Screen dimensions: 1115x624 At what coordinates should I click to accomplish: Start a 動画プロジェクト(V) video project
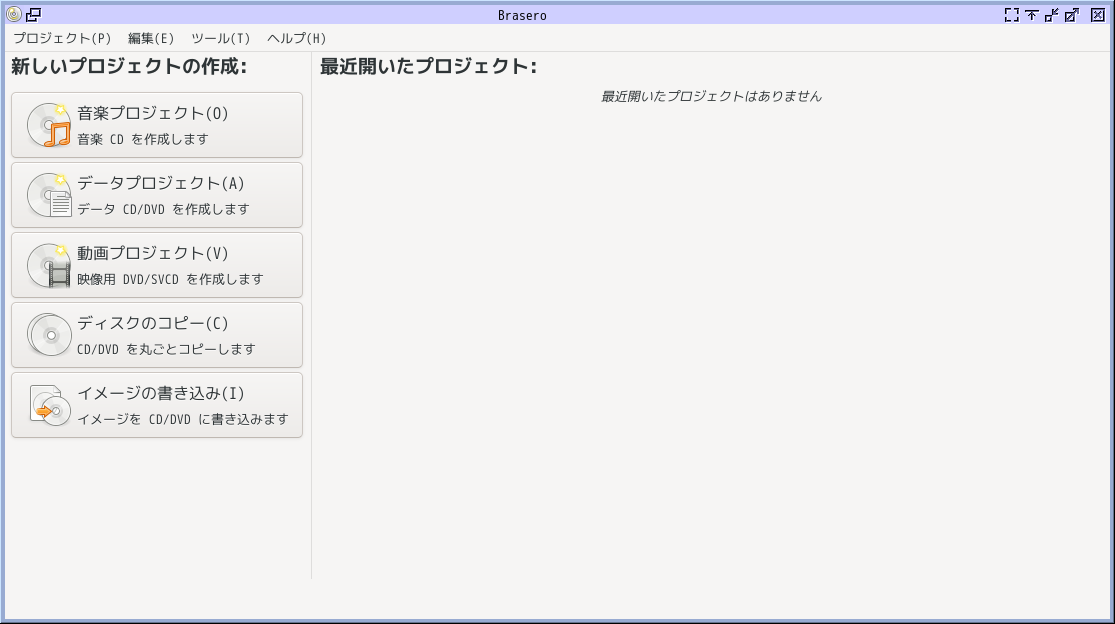[x=157, y=265]
